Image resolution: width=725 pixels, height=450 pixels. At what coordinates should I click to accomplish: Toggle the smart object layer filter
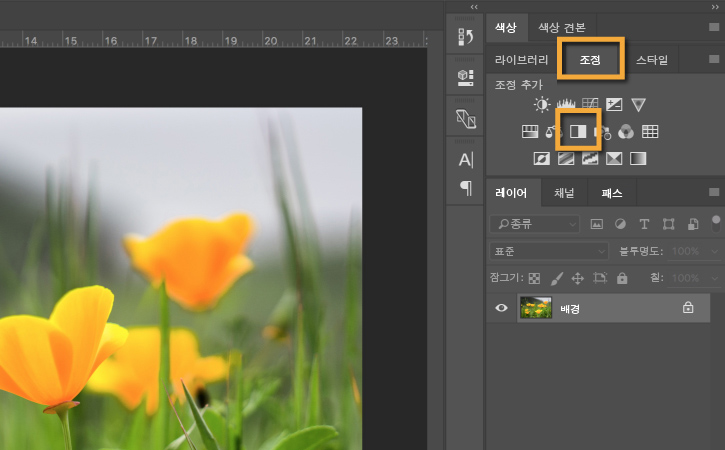point(693,224)
